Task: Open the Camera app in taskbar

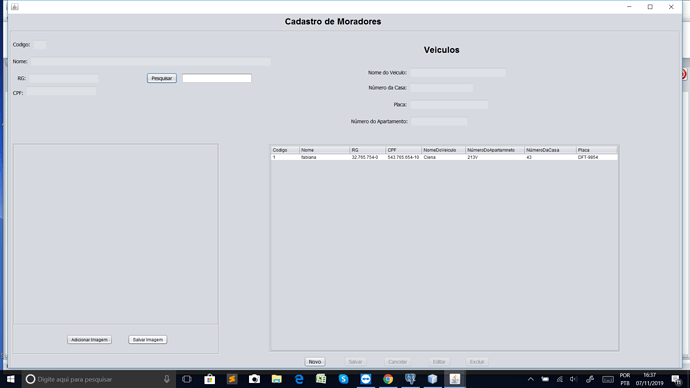Action: point(254,379)
